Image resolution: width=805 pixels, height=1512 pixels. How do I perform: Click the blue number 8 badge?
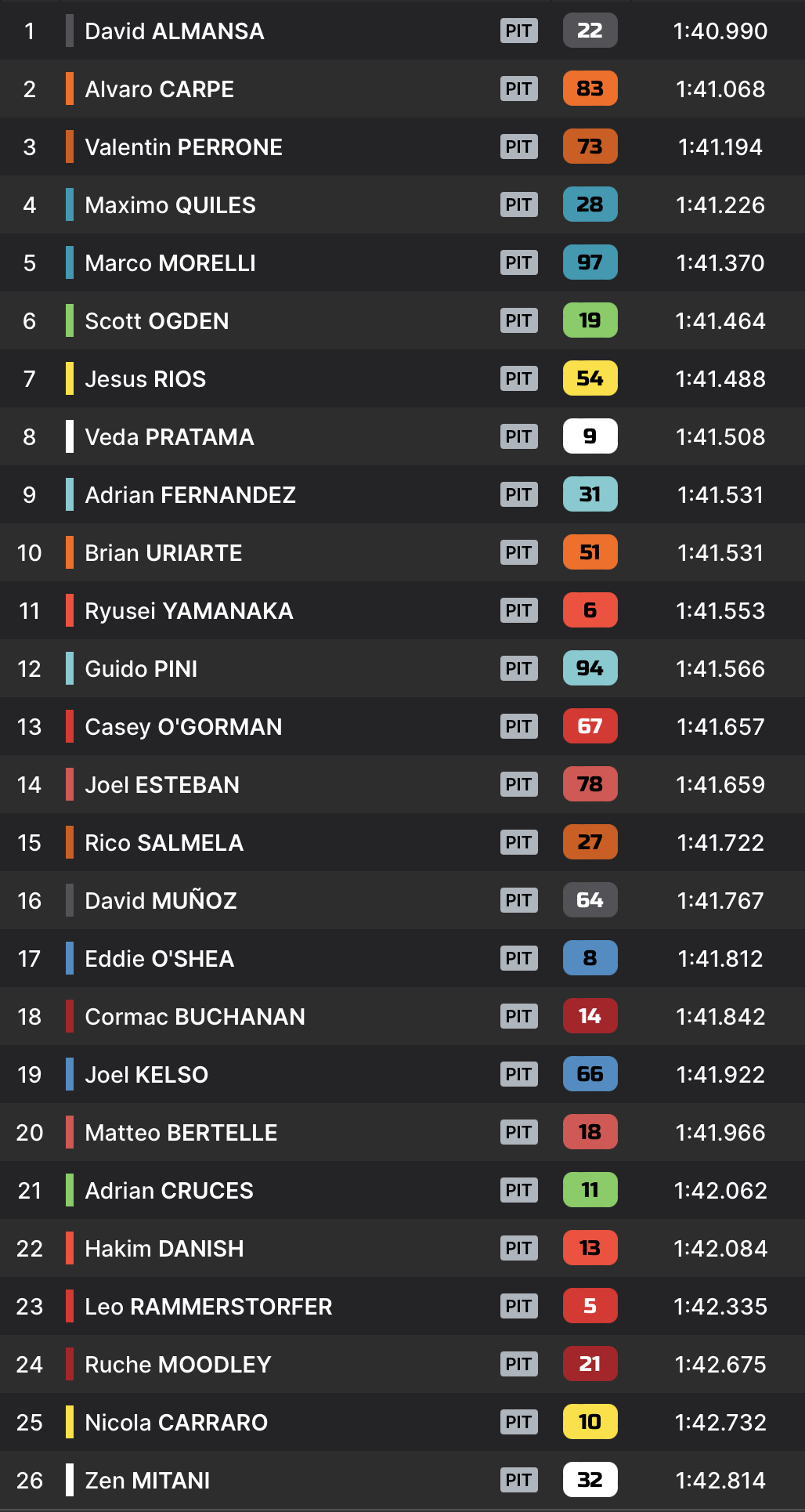tap(590, 958)
